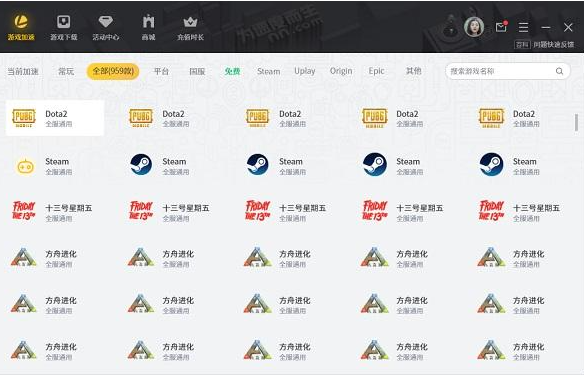Open the mail inbox with red notification
584x375 pixels.
coord(501,27)
